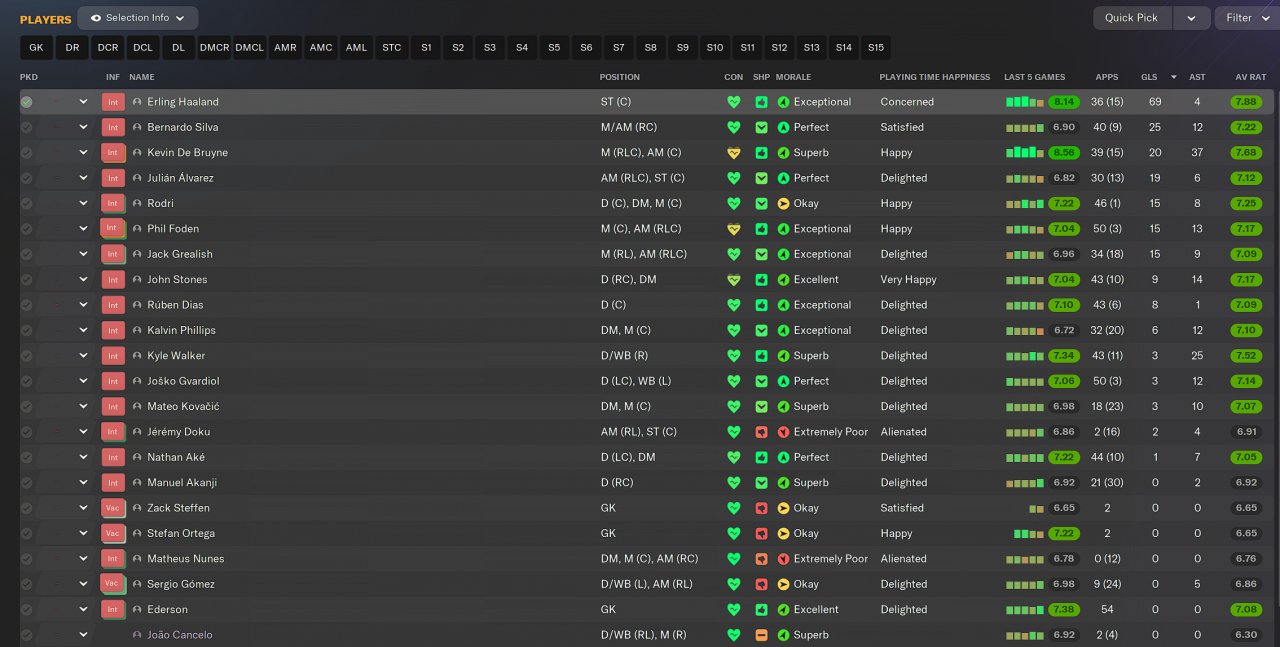Click Matheus Nunes' Int status icon
1280x647 pixels.
113,559
